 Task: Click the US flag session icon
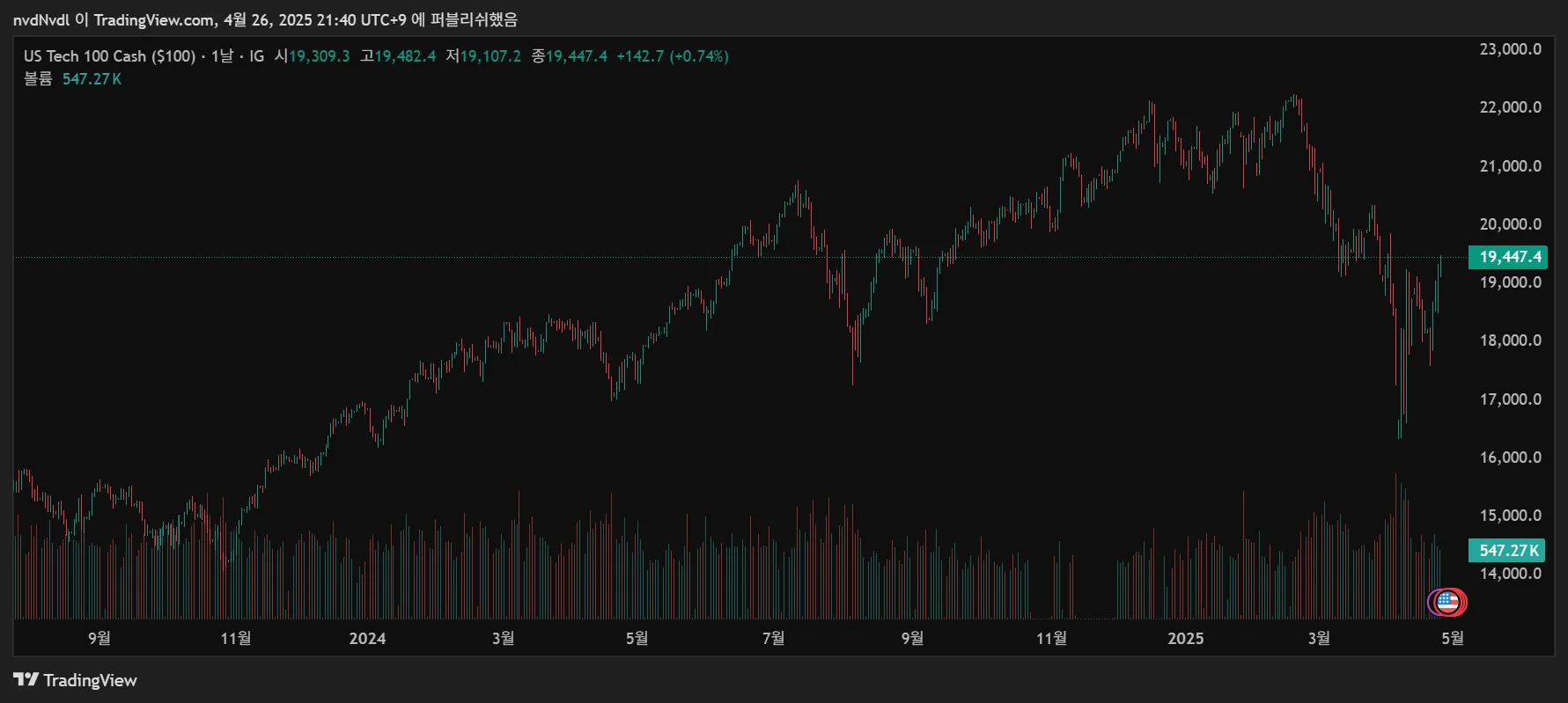tap(1448, 603)
